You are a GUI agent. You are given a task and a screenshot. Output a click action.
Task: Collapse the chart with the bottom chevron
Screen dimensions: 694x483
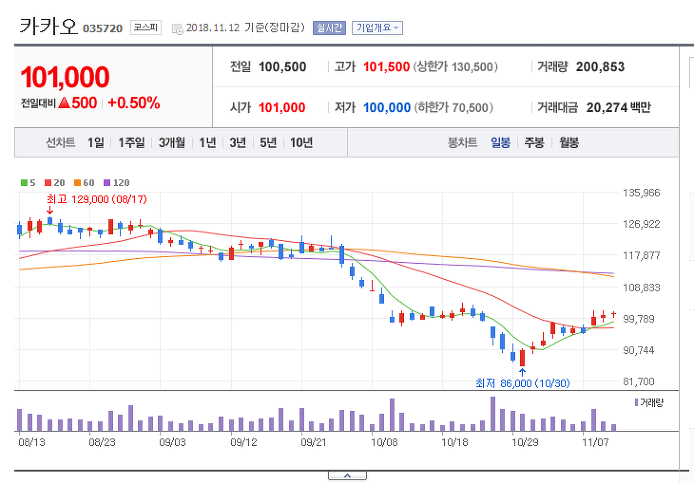pyautogui.click(x=347, y=476)
